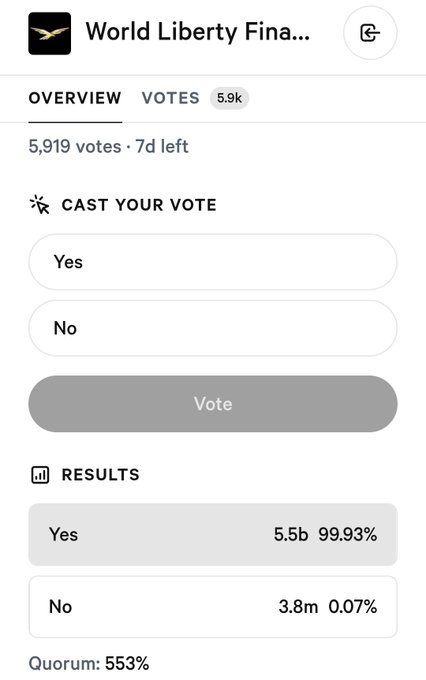Click the login arrow icon button
This screenshot has height=680, width=426.
tap(370, 33)
